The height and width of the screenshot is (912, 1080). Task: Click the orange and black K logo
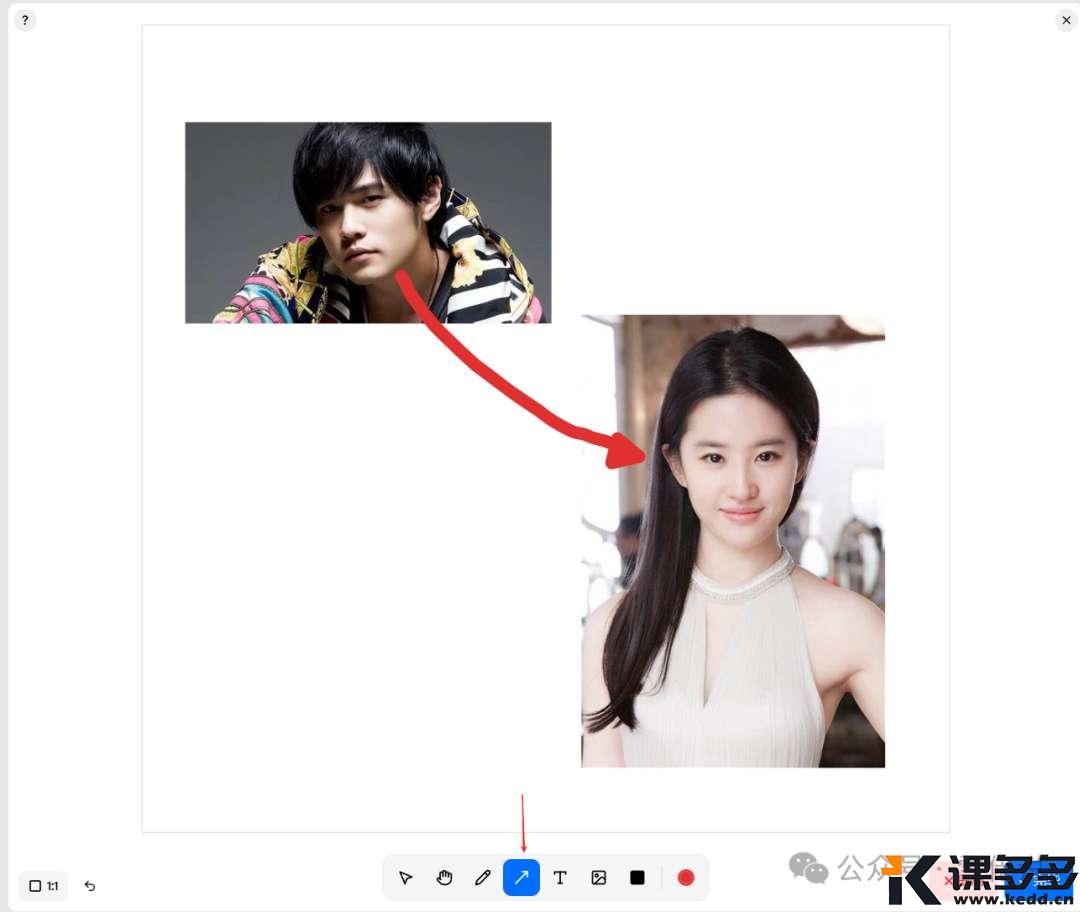click(x=911, y=879)
